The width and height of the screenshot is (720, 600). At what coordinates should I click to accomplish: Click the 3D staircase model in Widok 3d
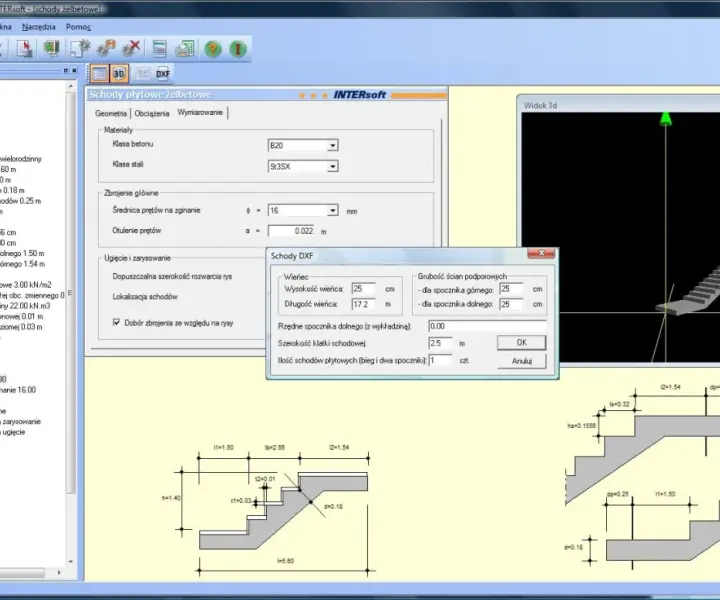(x=694, y=294)
